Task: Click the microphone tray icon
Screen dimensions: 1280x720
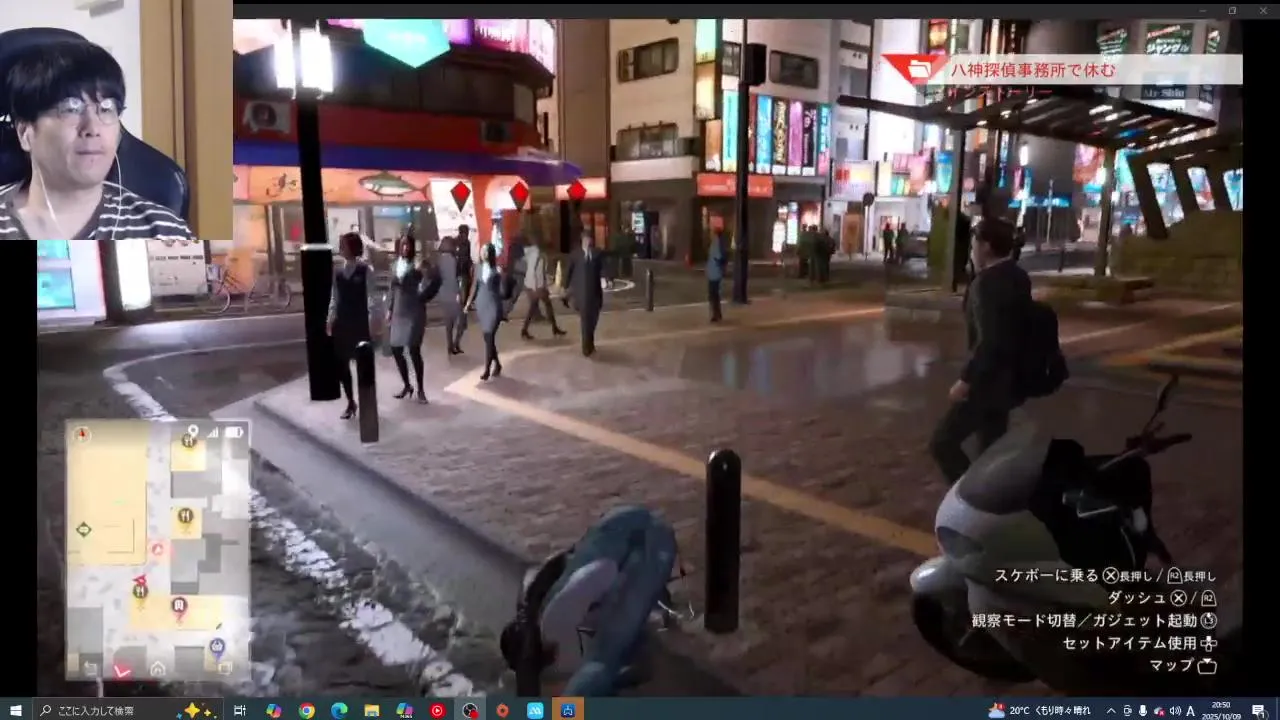Action: click(x=1143, y=710)
